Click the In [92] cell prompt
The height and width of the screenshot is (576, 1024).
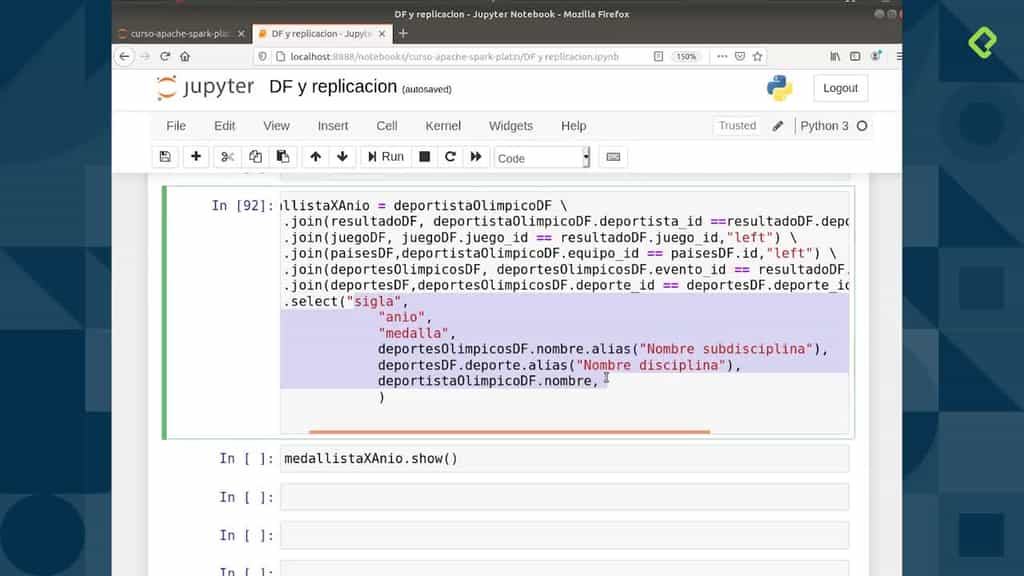click(x=242, y=206)
